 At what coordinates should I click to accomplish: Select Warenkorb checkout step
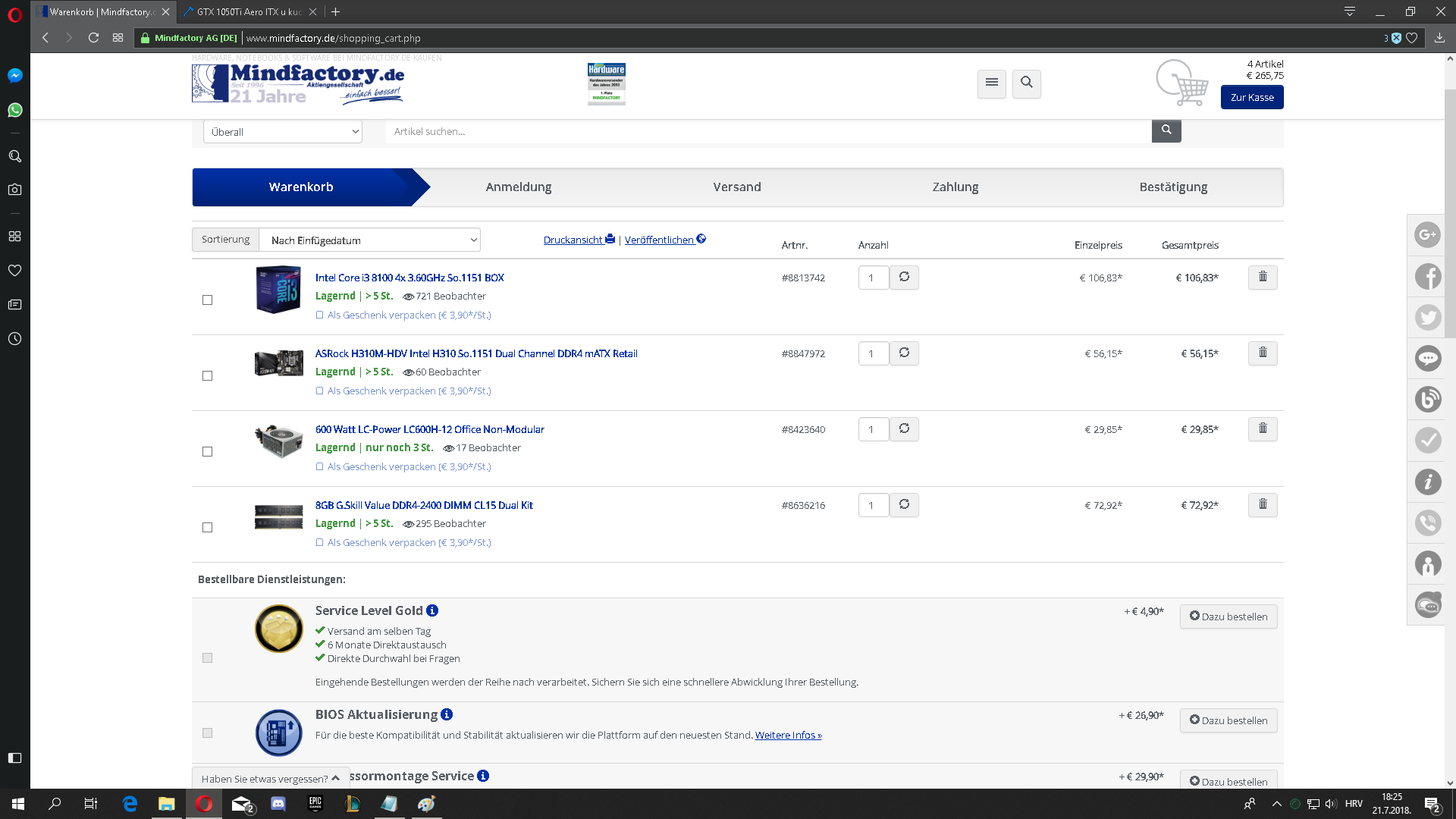coord(301,187)
